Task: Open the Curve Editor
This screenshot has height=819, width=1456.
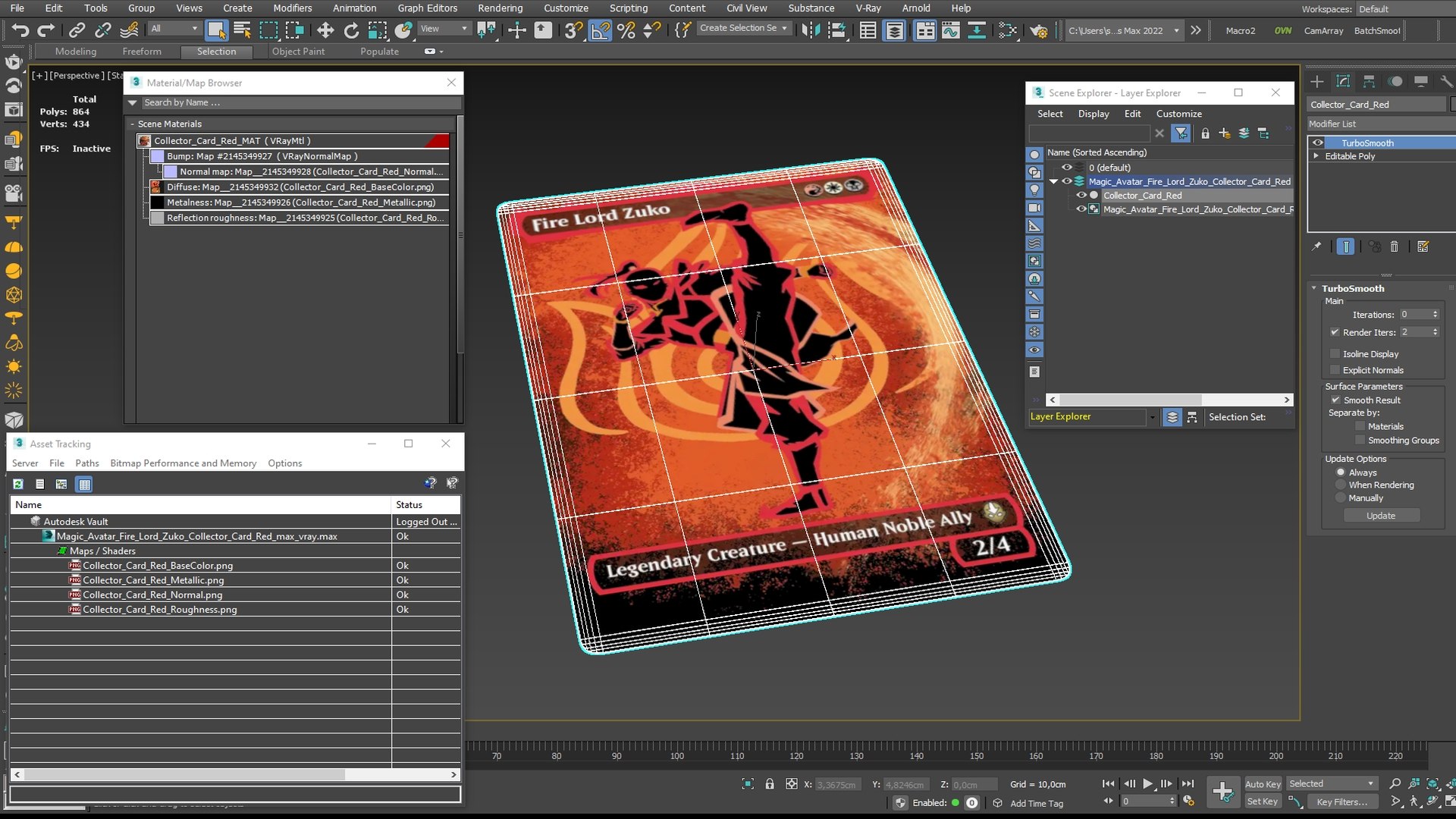Action: [x=951, y=30]
